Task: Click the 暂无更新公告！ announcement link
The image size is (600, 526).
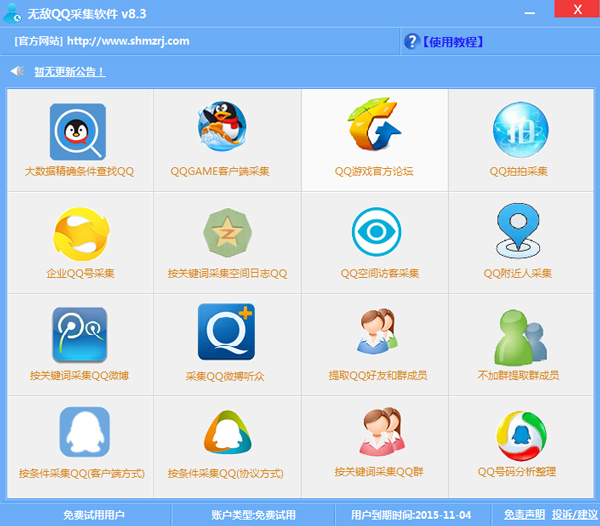Action: coord(70,72)
